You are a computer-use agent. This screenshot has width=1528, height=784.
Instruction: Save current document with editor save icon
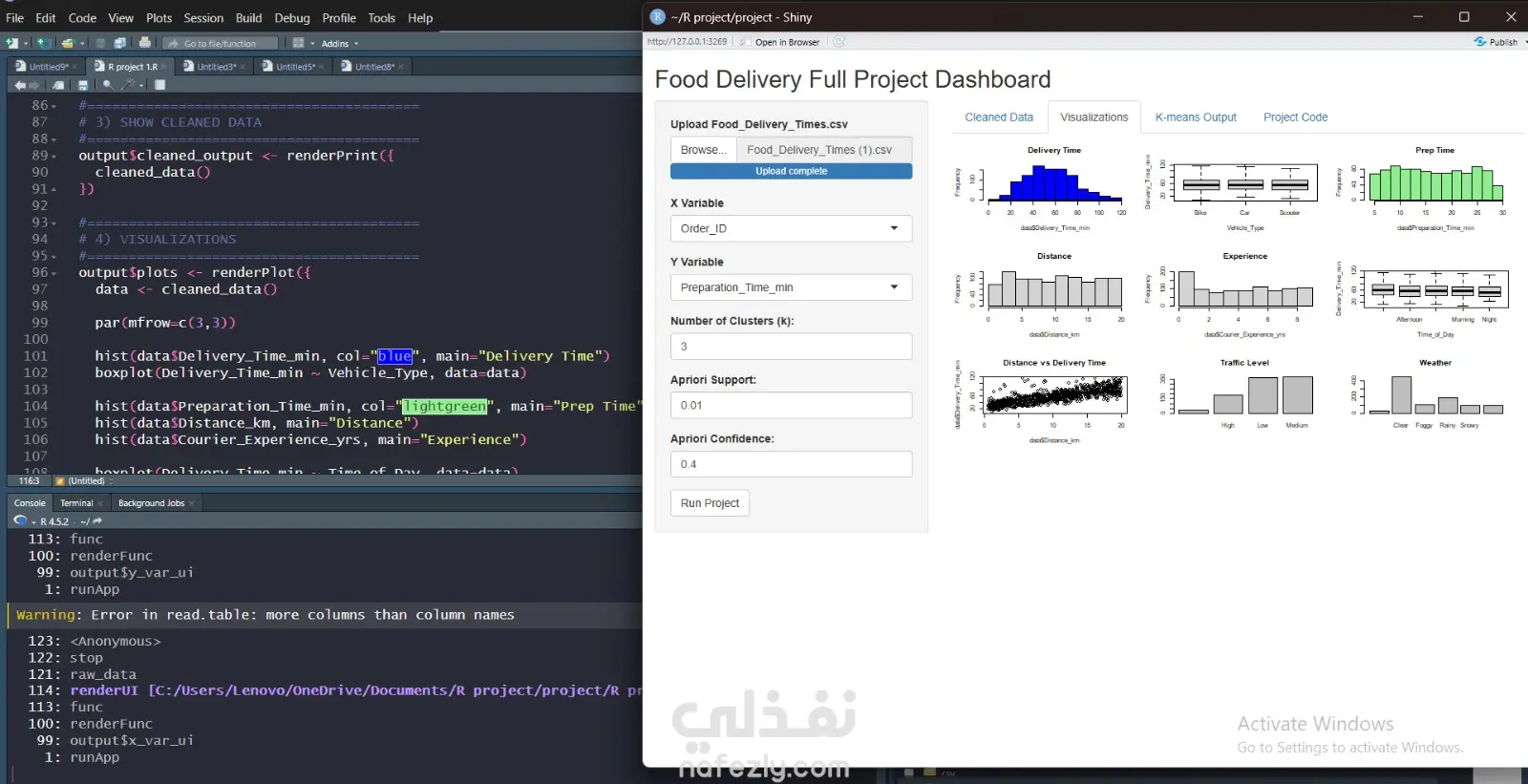83,85
